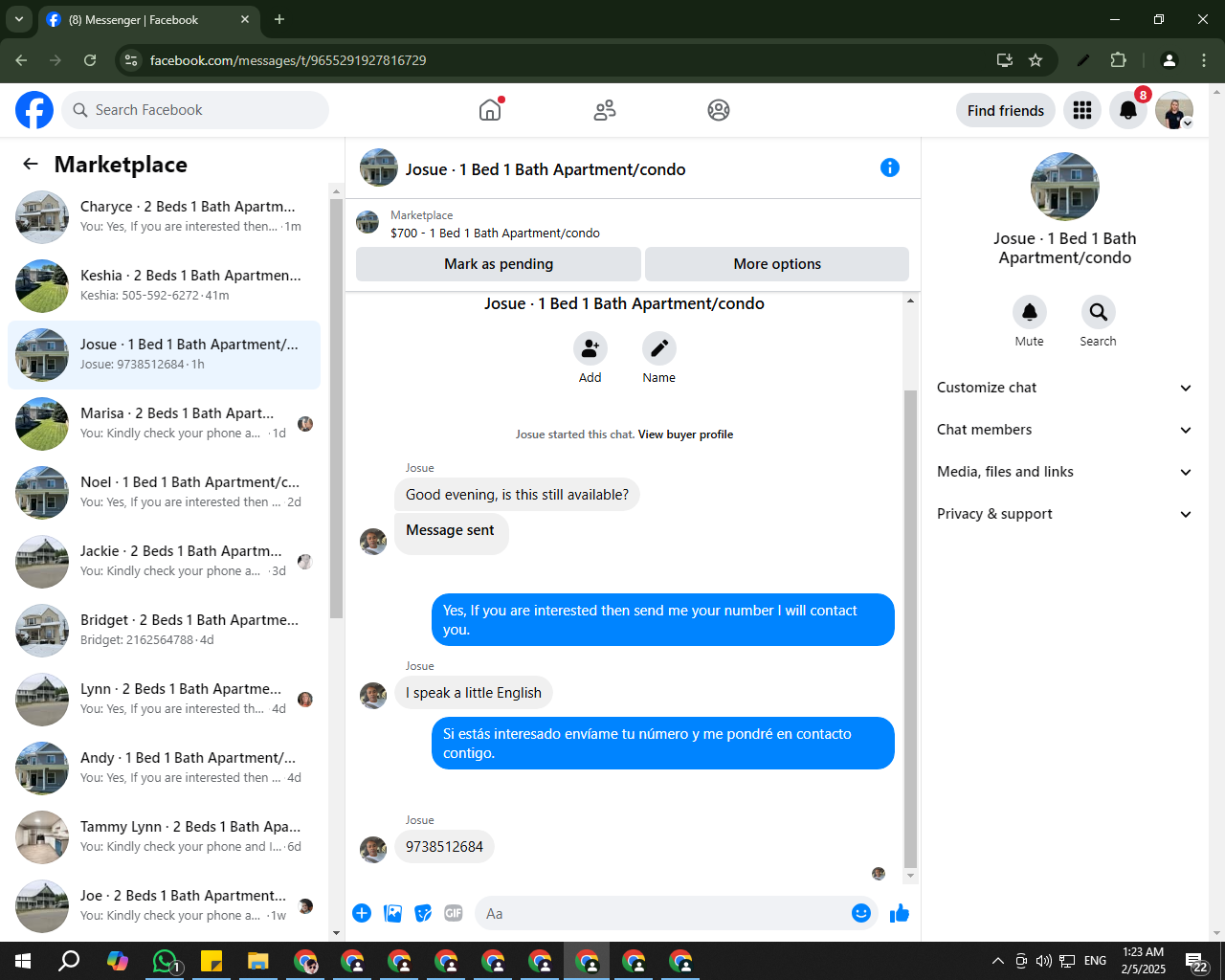Open WhatsApp from the taskbar
The width and height of the screenshot is (1225, 980).
165,961
